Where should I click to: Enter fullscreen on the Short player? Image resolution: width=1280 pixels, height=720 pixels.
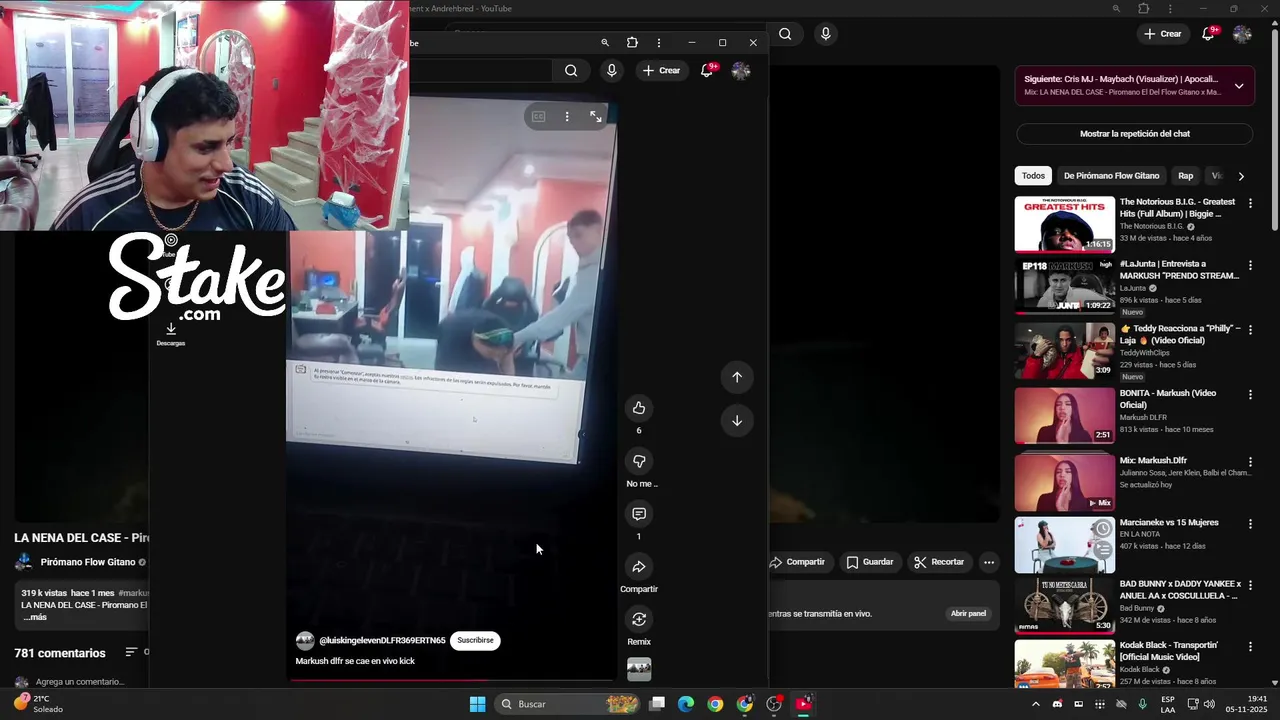tap(596, 117)
